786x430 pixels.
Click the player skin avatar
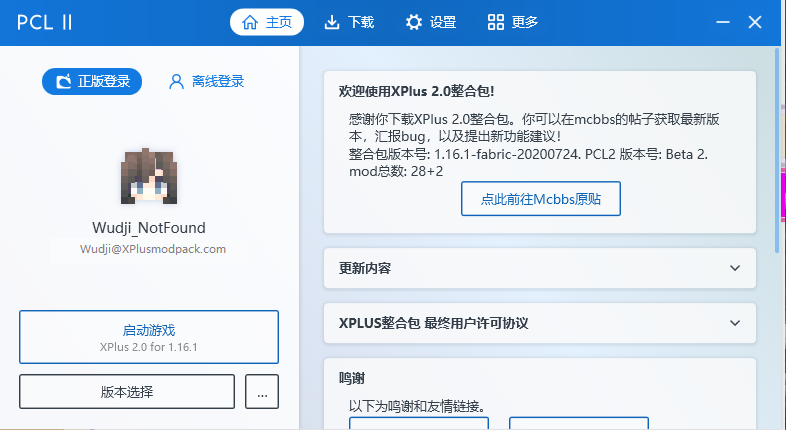[x=149, y=176]
